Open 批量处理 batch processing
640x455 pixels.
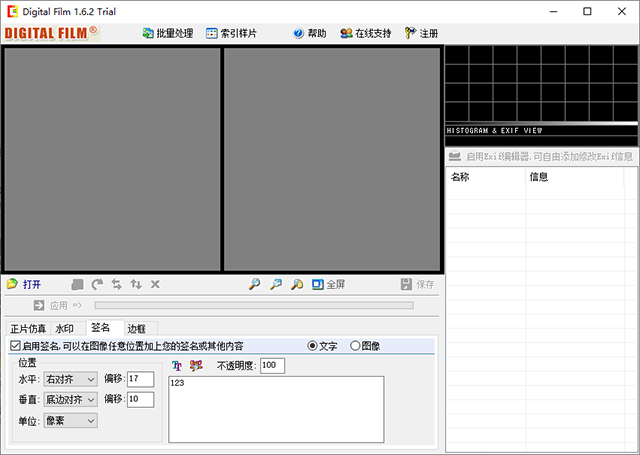click(167, 33)
